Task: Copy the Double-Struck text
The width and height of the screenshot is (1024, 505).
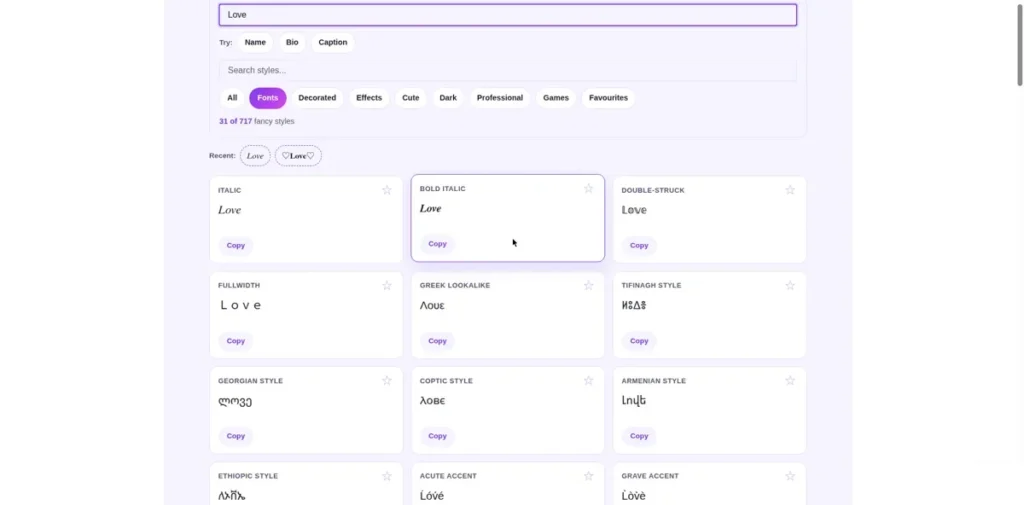Action: click(639, 246)
